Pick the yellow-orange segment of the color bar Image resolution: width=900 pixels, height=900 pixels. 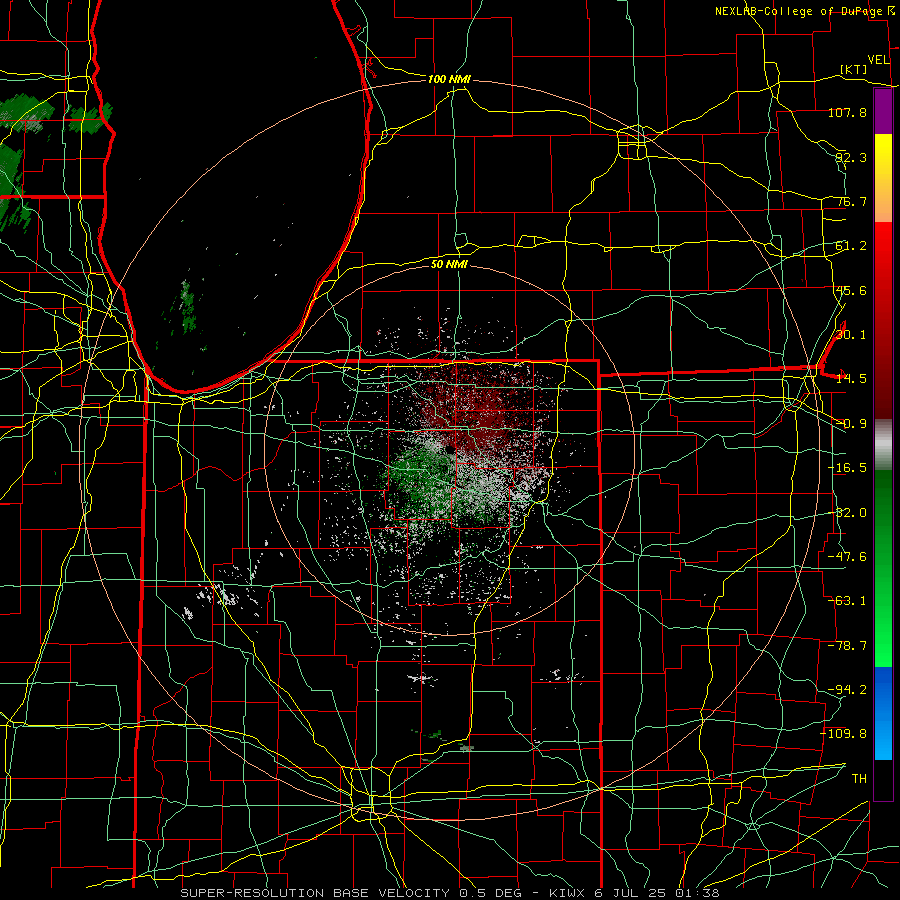883,178
